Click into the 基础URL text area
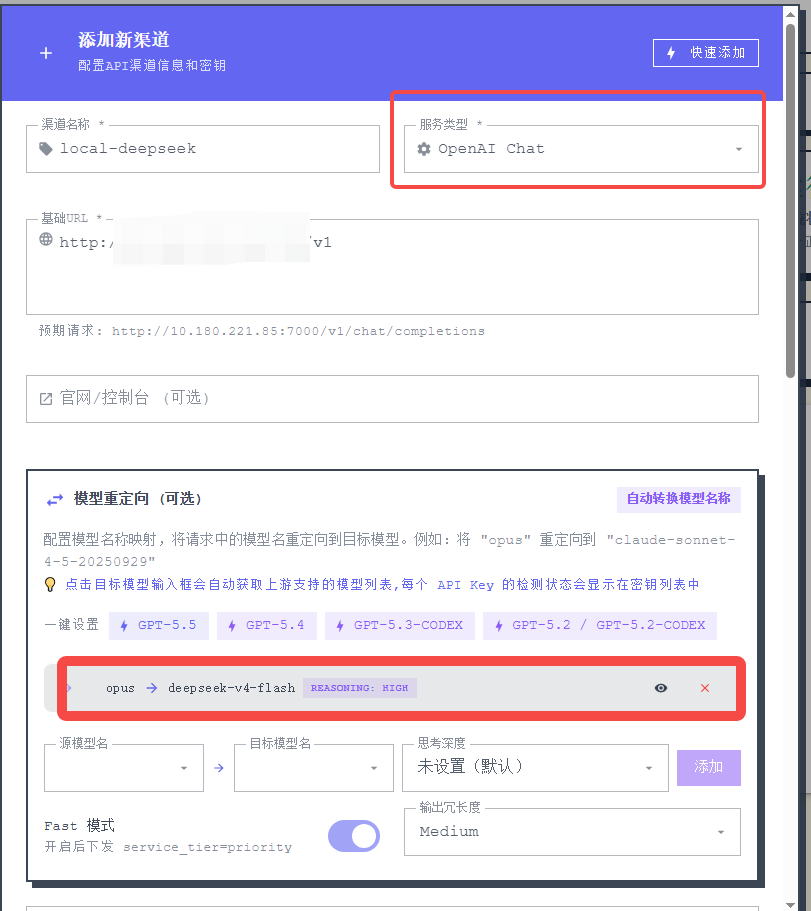811x911 pixels. (x=392, y=267)
